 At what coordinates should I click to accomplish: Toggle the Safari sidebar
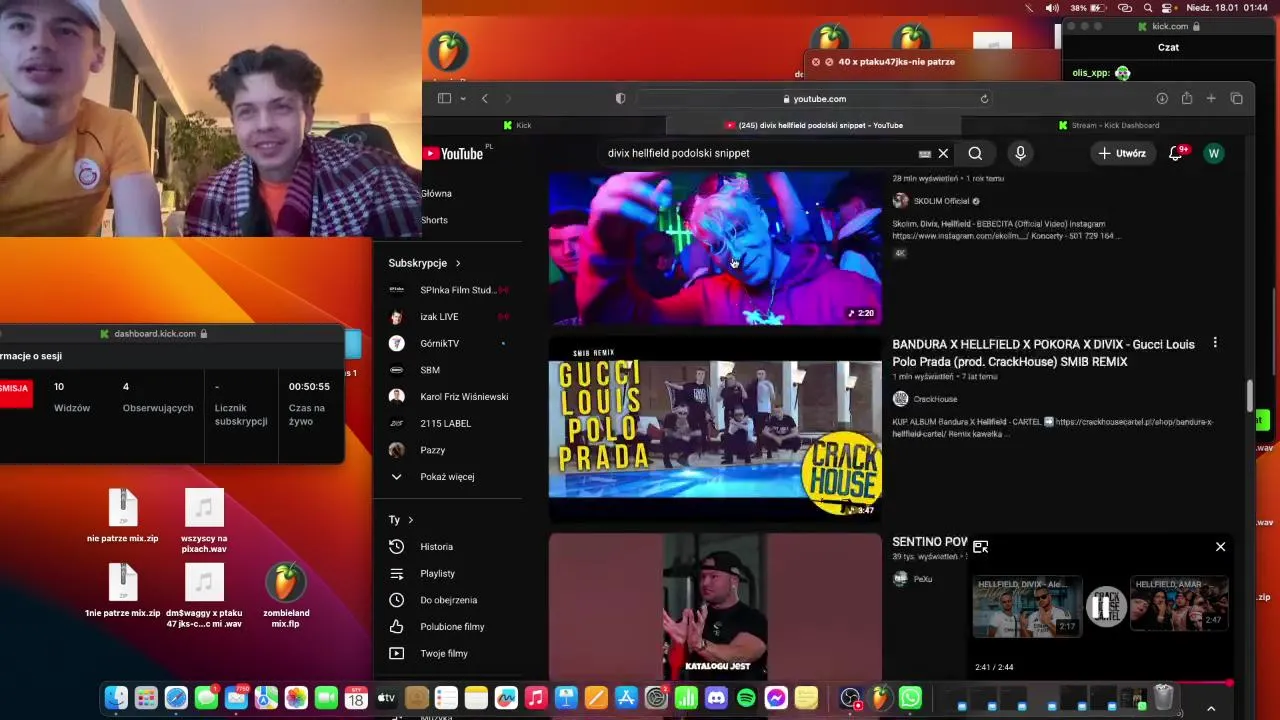tap(444, 98)
